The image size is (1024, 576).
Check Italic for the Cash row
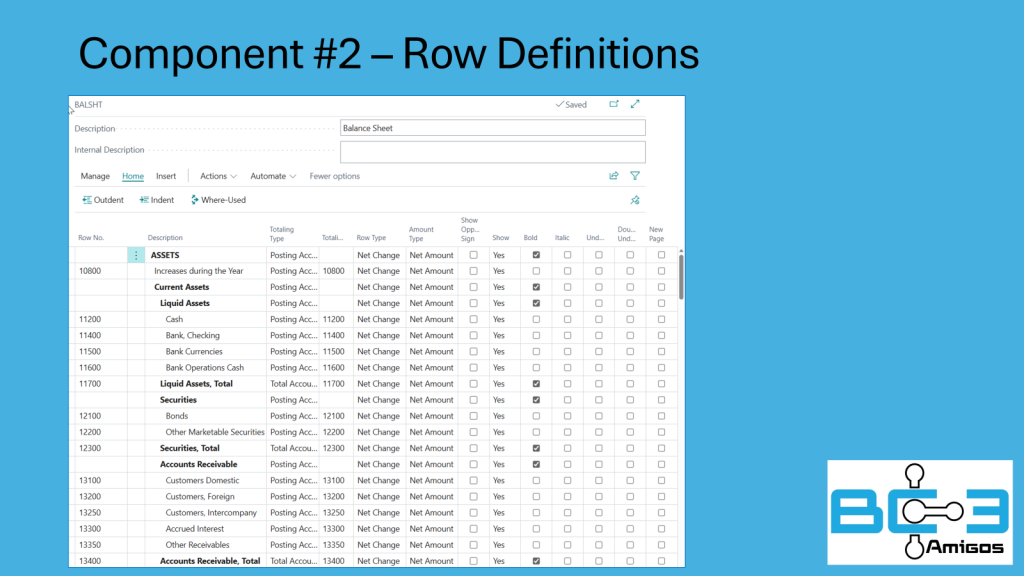click(x=567, y=320)
